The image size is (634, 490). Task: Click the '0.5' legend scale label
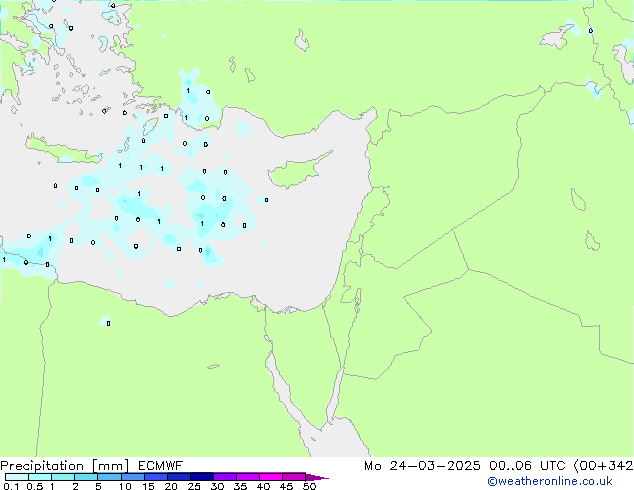pos(35,486)
